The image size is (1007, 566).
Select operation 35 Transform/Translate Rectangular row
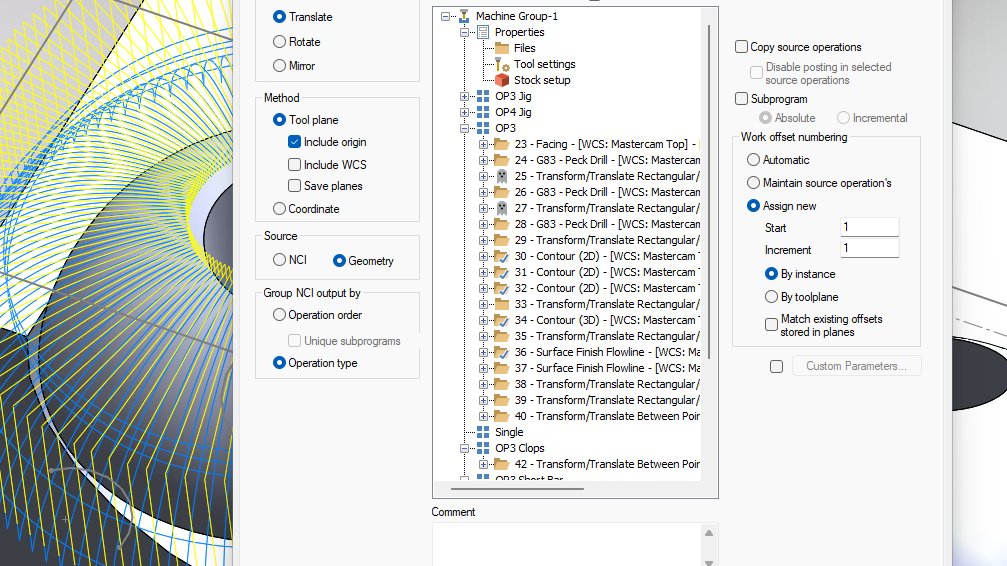(x=607, y=336)
